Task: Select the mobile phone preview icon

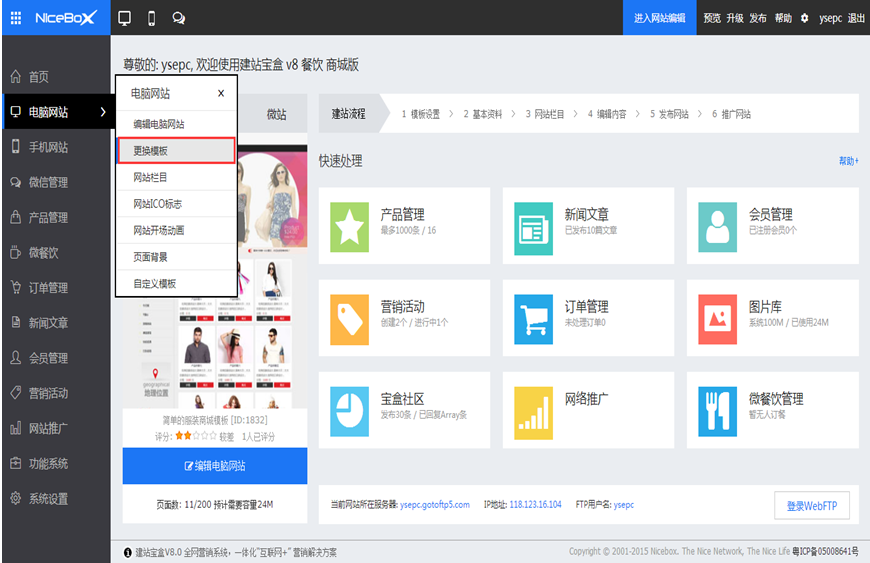Action: 151,18
